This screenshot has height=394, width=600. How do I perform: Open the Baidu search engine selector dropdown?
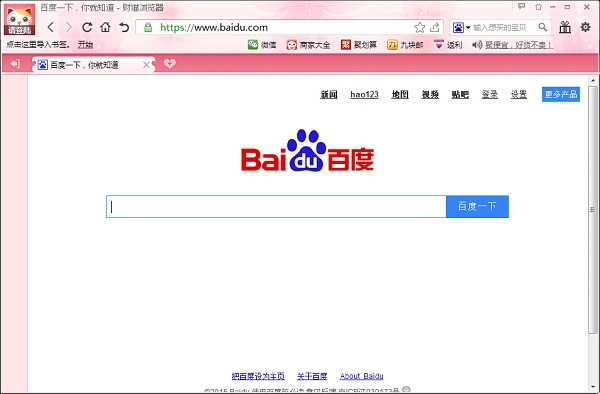(x=461, y=27)
